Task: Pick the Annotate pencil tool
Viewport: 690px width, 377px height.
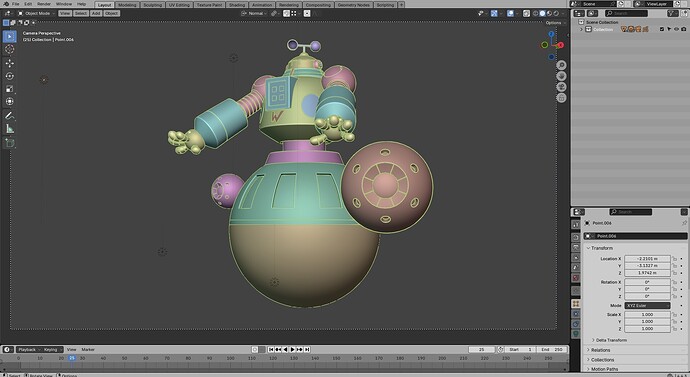Action: click(9, 116)
